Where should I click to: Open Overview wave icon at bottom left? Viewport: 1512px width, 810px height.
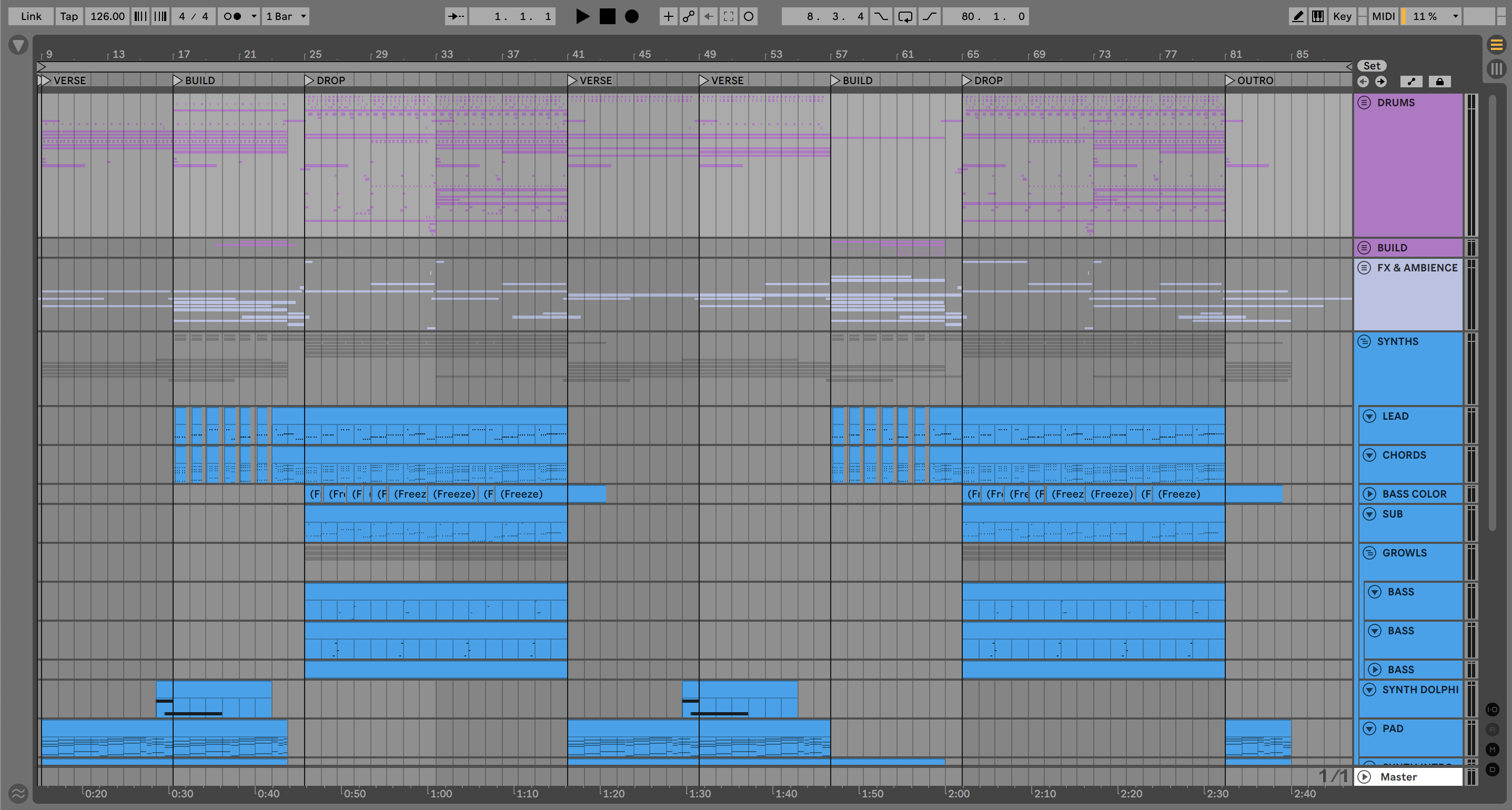(x=18, y=794)
